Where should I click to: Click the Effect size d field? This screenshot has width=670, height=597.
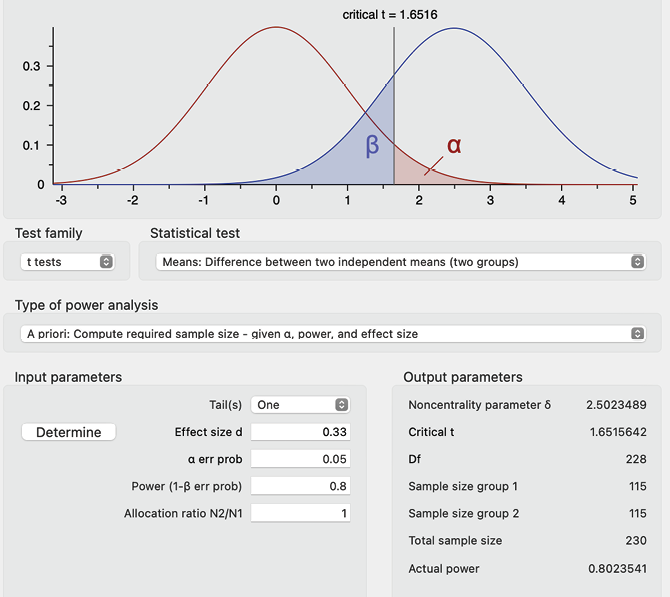point(299,432)
